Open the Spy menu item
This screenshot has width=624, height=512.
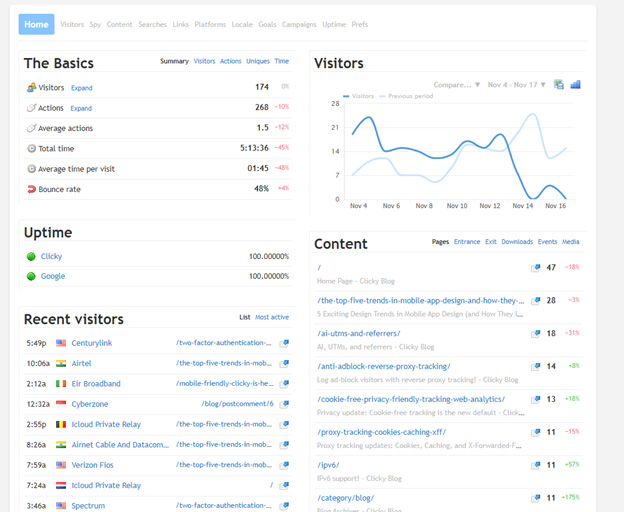click(95, 24)
